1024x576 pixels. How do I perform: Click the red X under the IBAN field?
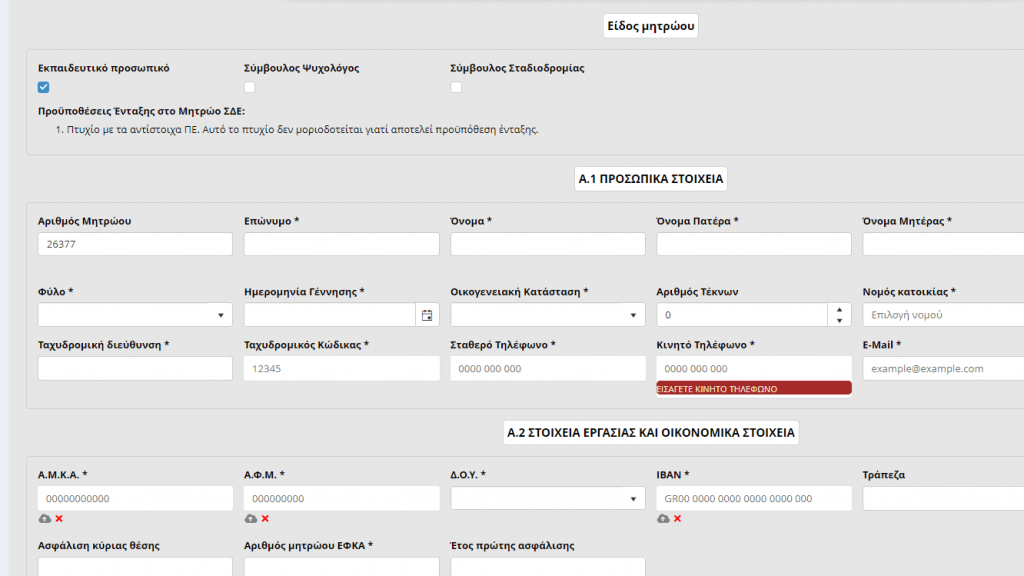point(678,519)
